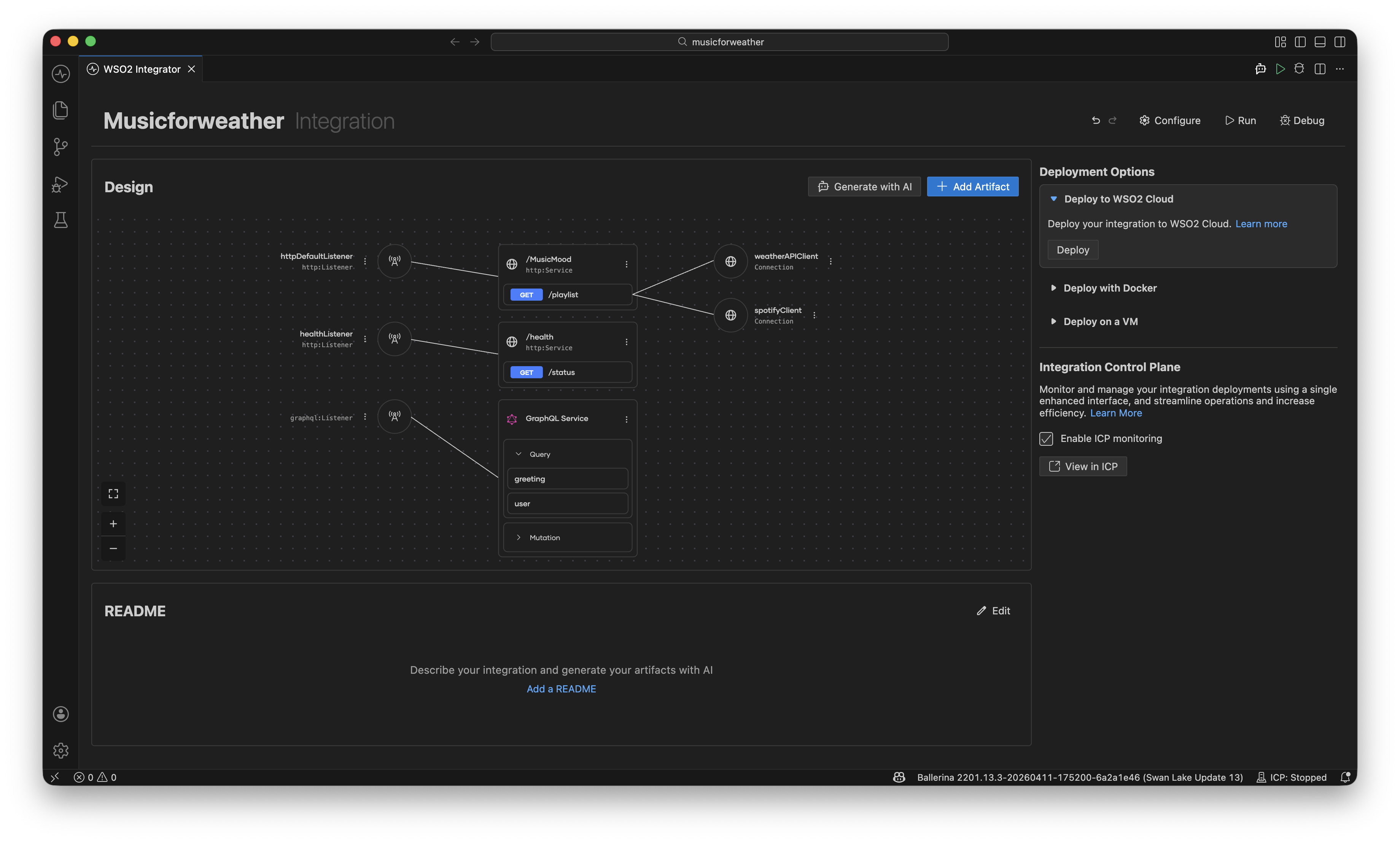The width and height of the screenshot is (1400, 842).
Task: Debug the integration from header
Action: click(x=1302, y=120)
